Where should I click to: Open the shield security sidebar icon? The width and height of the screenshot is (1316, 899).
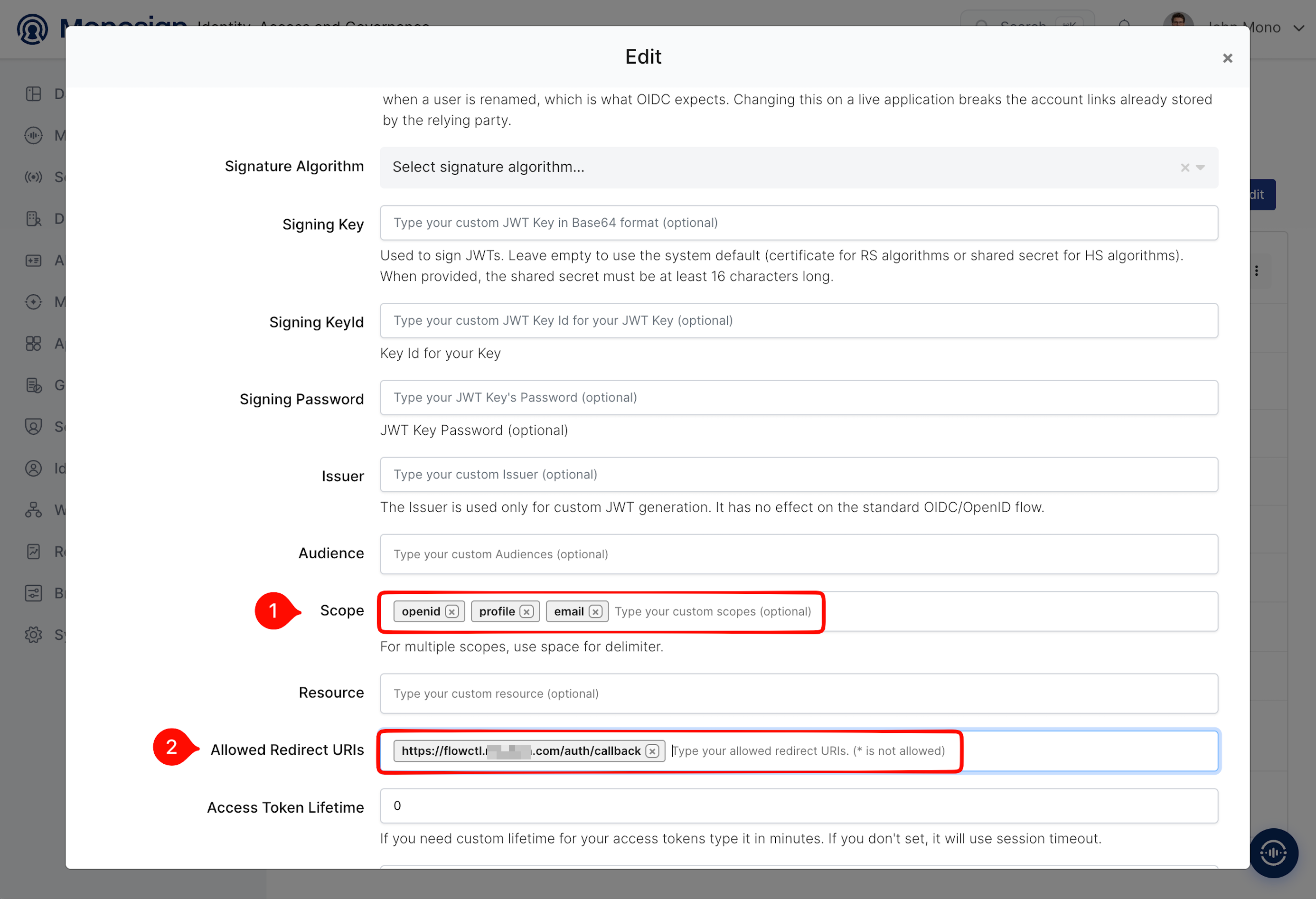click(x=33, y=427)
